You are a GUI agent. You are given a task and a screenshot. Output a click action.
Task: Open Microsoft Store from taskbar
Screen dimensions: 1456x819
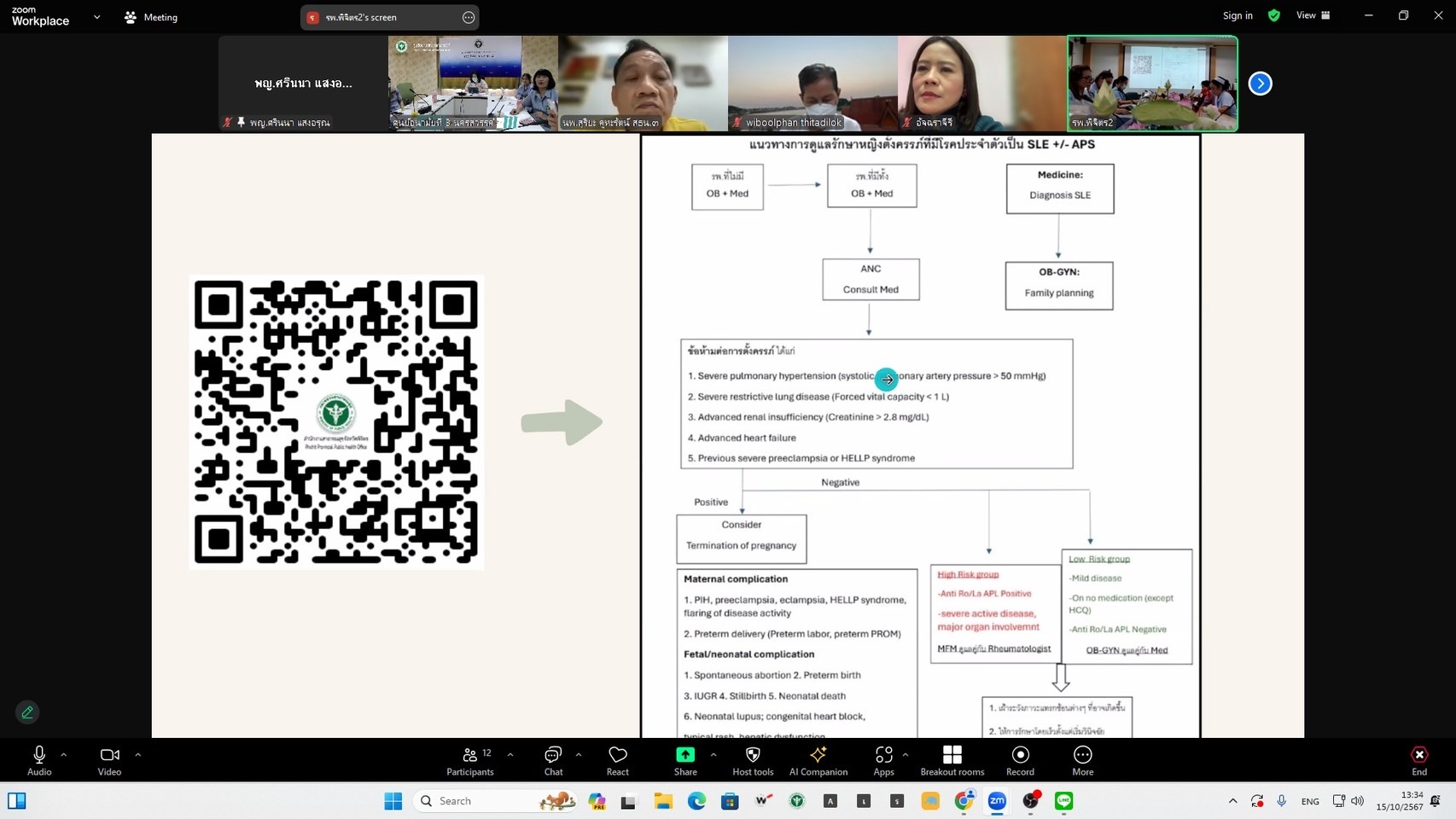pyautogui.click(x=730, y=801)
